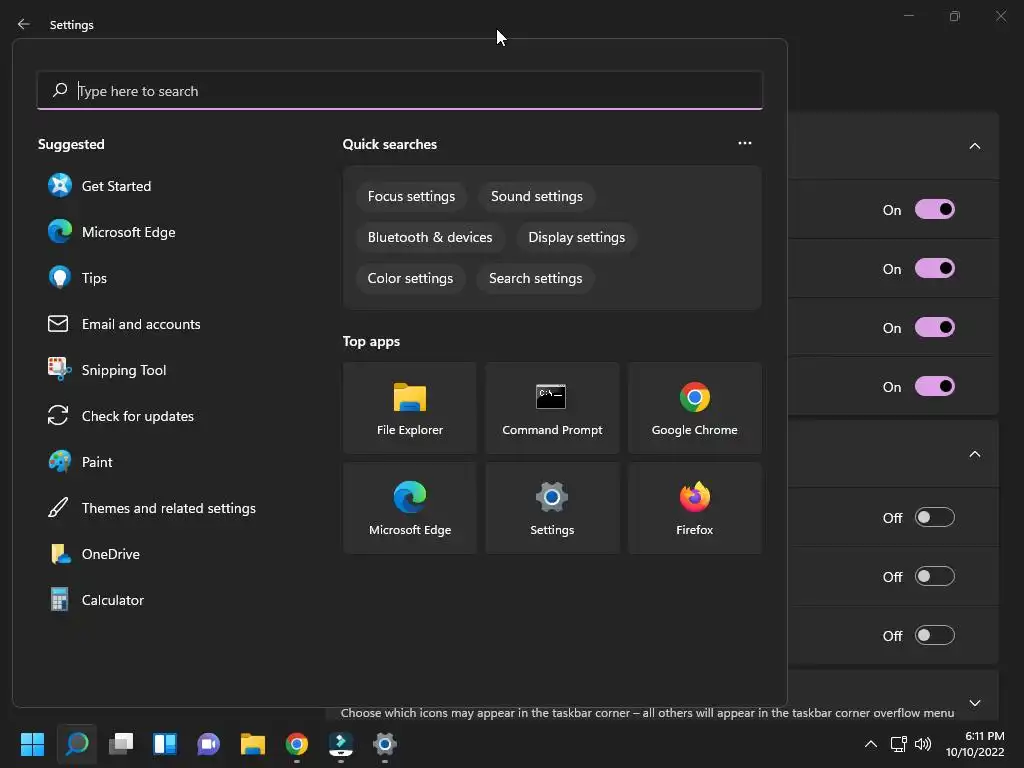
Task: Select Focus settings quick search
Action: pos(411,197)
